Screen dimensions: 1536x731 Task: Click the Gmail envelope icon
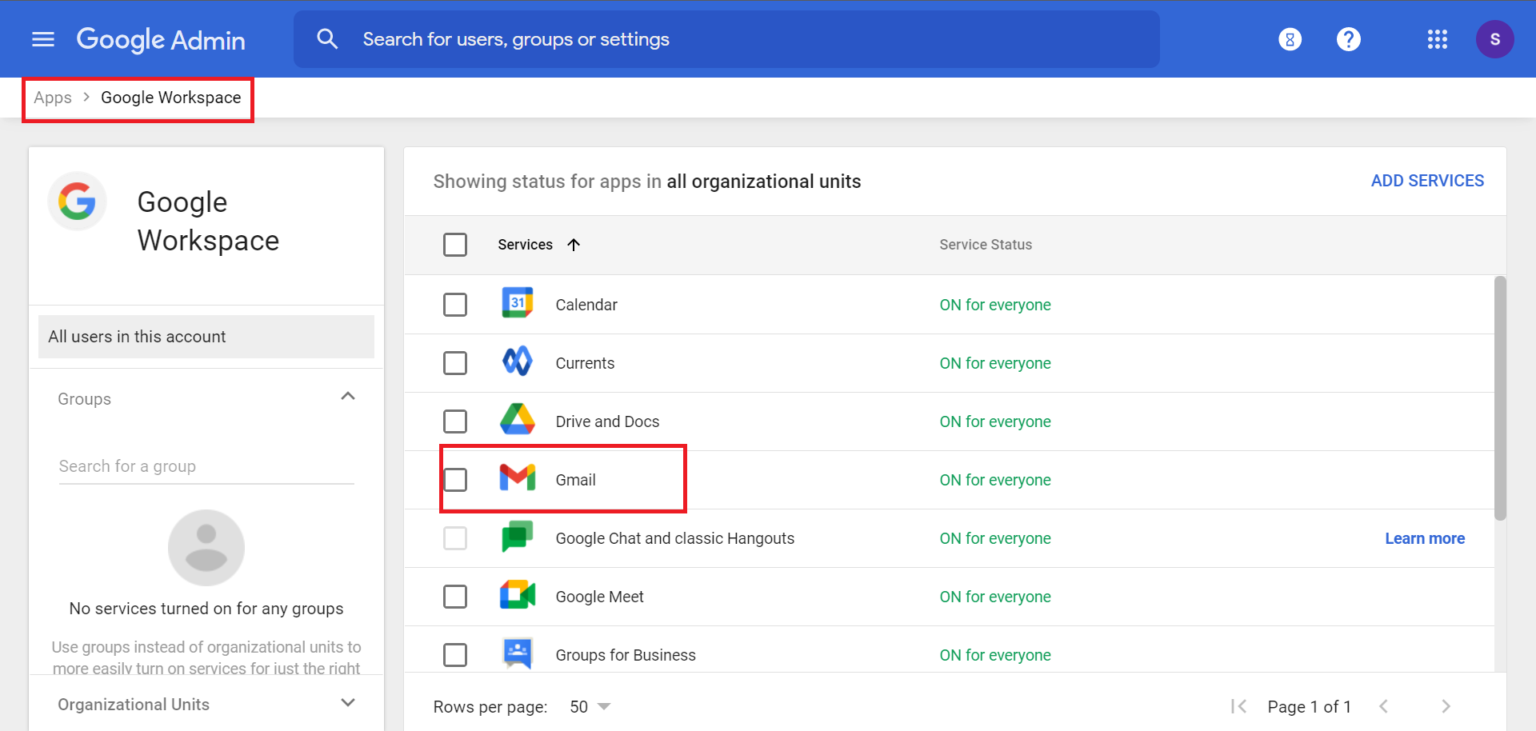pos(517,479)
